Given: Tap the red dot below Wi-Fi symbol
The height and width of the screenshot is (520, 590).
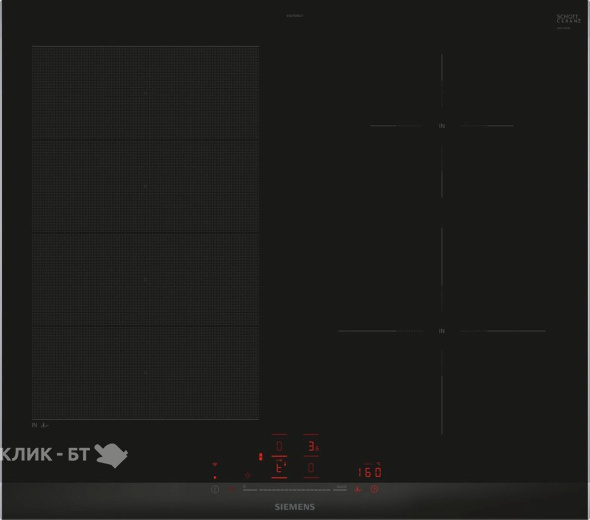Looking at the screenshot, I should [215, 477].
